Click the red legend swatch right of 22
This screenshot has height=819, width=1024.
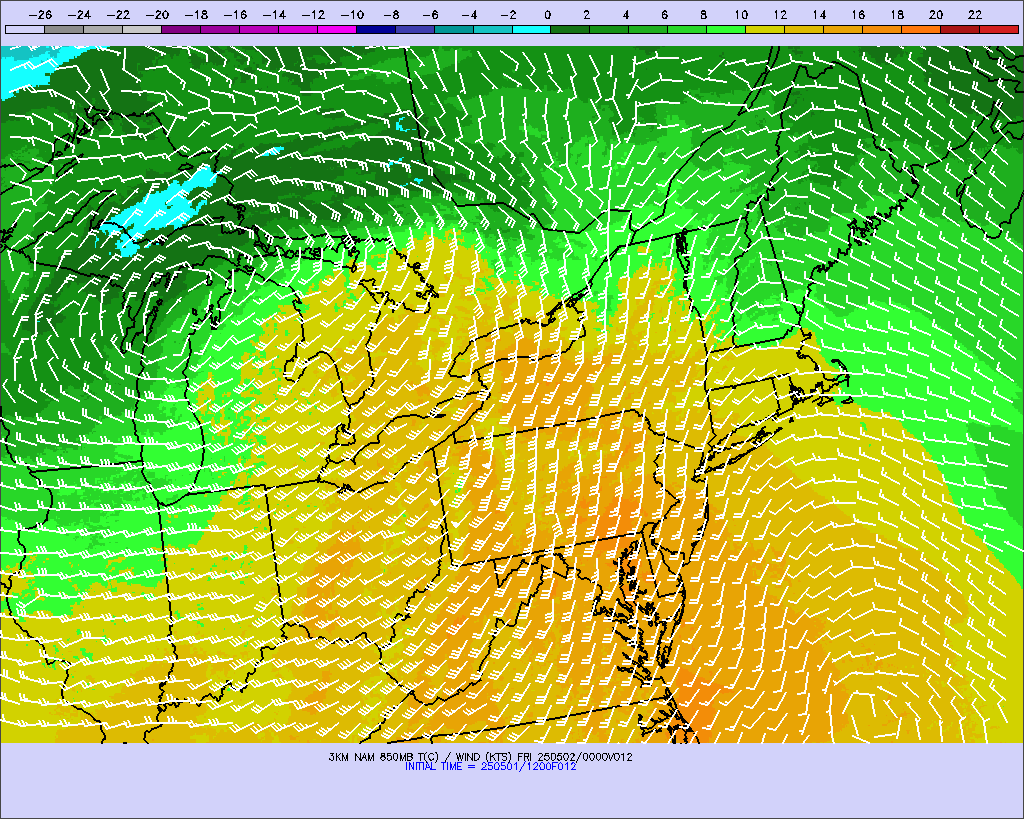click(999, 29)
